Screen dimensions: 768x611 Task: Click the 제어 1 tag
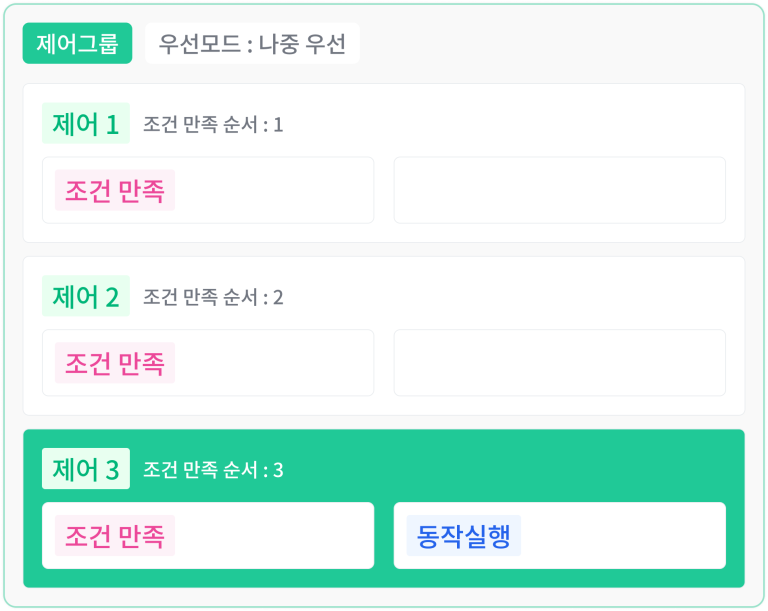tap(86, 123)
